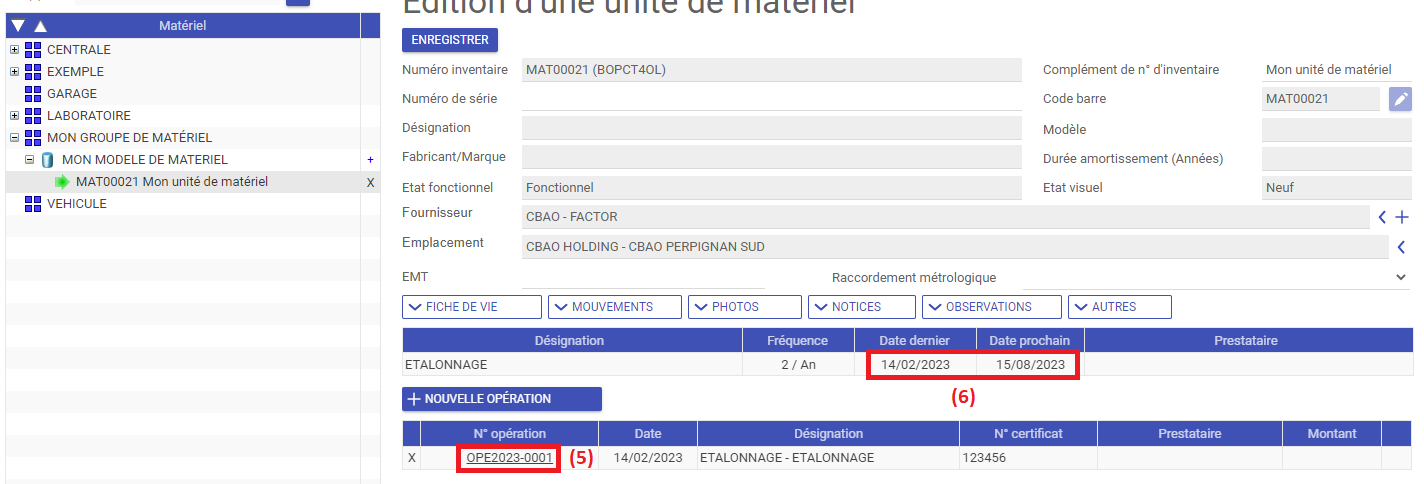Click the grid icon beside GARAGE
This screenshot has width=1424, height=484.
pos(33,94)
